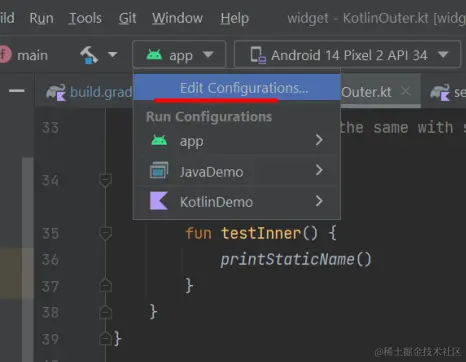Image resolution: width=466 pixels, height=362 pixels.
Task: Expand the KotlinDemo submenu chevron
Action: (319, 201)
